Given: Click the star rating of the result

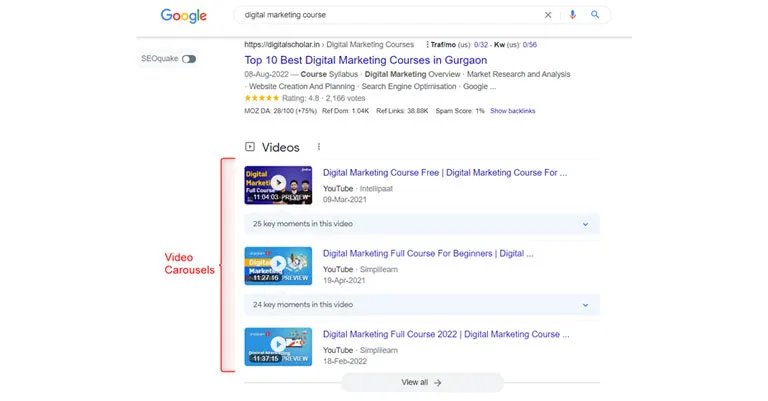Looking at the screenshot, I should click(262, 98).
